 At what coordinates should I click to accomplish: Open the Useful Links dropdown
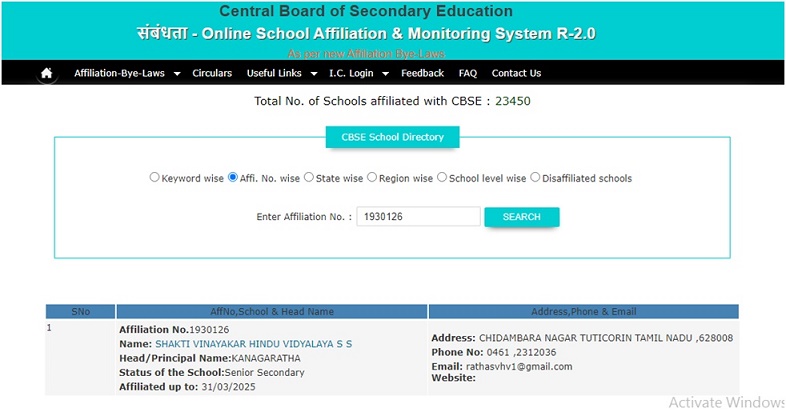coord(281,73)
